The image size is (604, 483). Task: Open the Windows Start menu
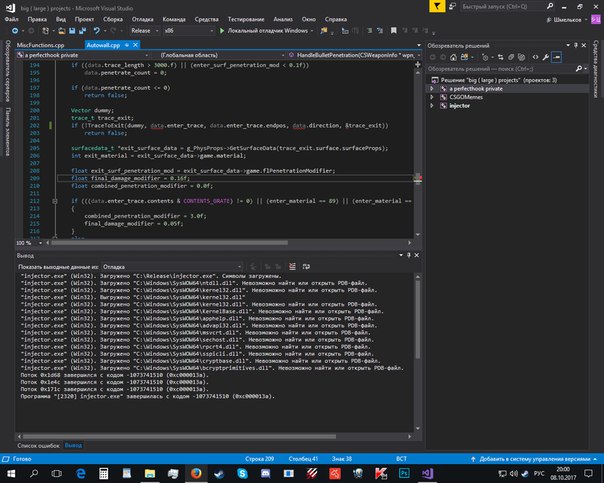[10, 472]
